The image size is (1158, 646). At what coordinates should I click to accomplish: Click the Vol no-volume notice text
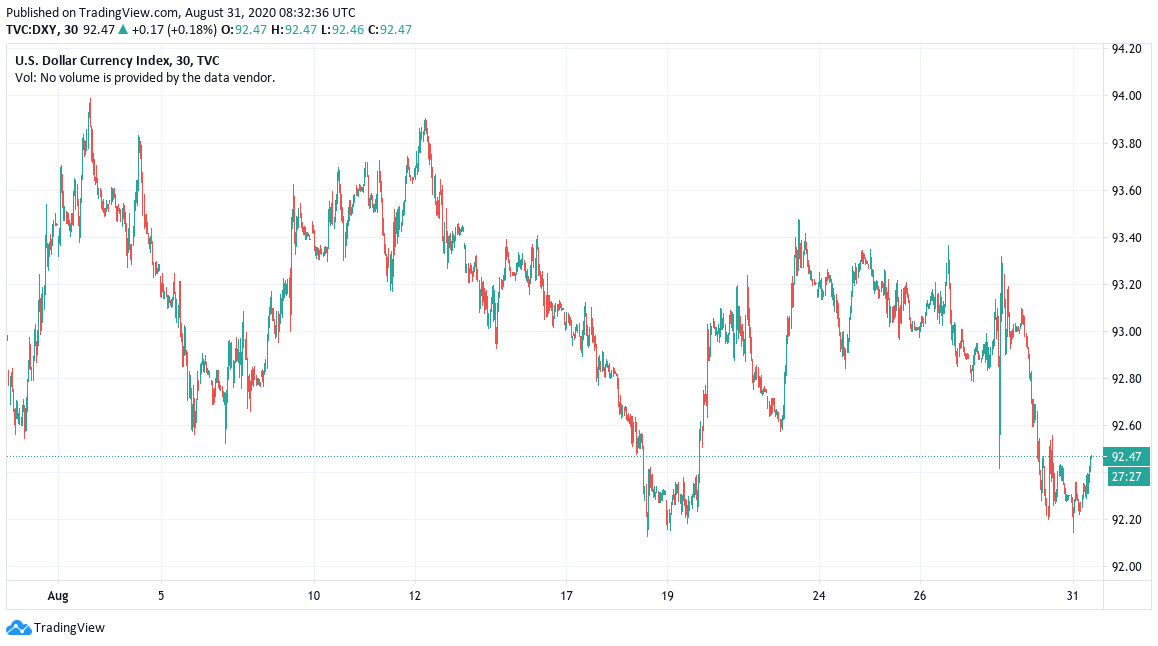click(145, 77)
